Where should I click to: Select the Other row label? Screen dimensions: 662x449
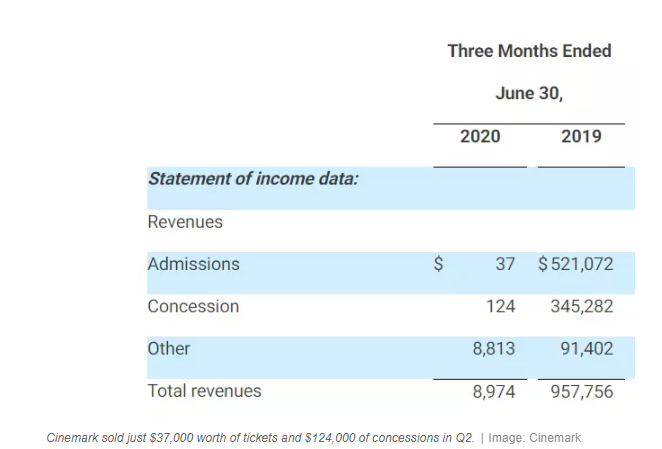point(169,349)
